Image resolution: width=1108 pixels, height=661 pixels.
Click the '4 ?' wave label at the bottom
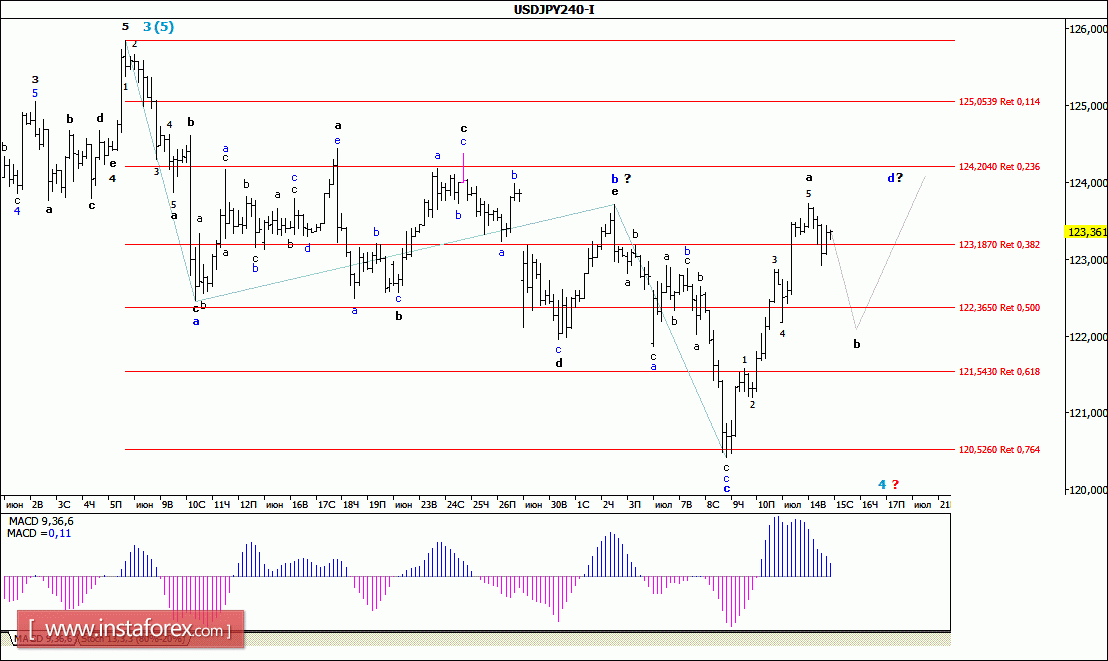pyautogui.click(x=888, y=484)
